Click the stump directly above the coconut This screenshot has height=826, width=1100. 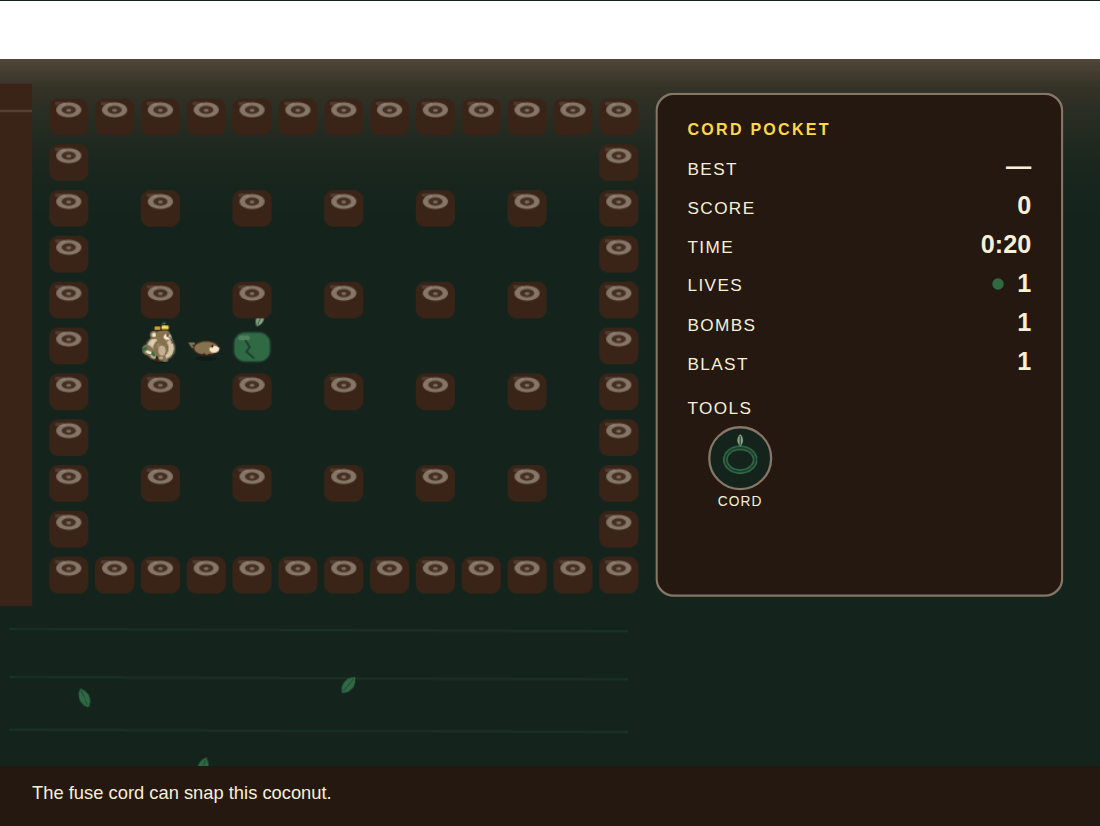click(x=252, y=300)
